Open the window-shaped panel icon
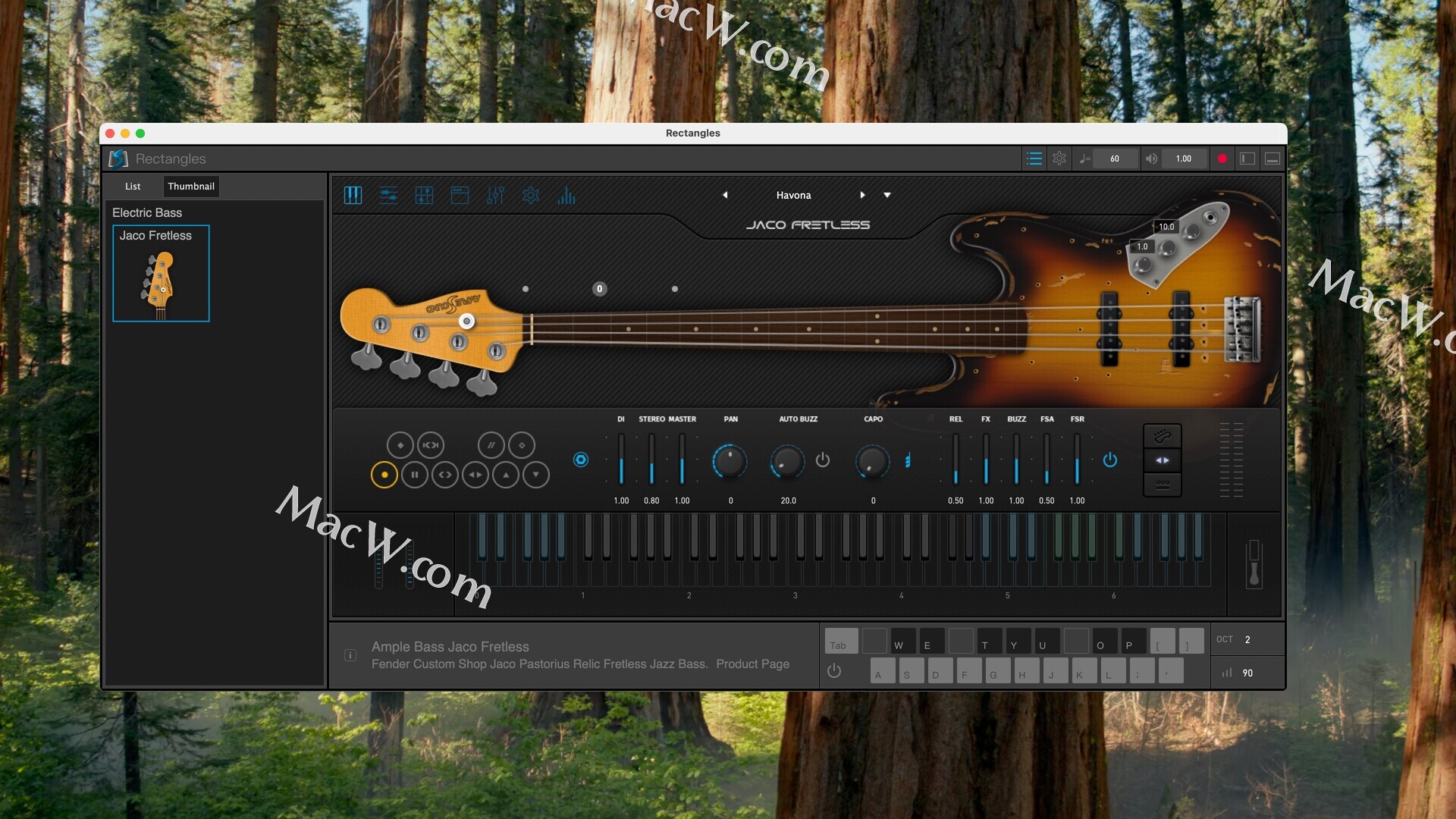The height and width of the screenshot is (819, 1456). coord(460,196)
